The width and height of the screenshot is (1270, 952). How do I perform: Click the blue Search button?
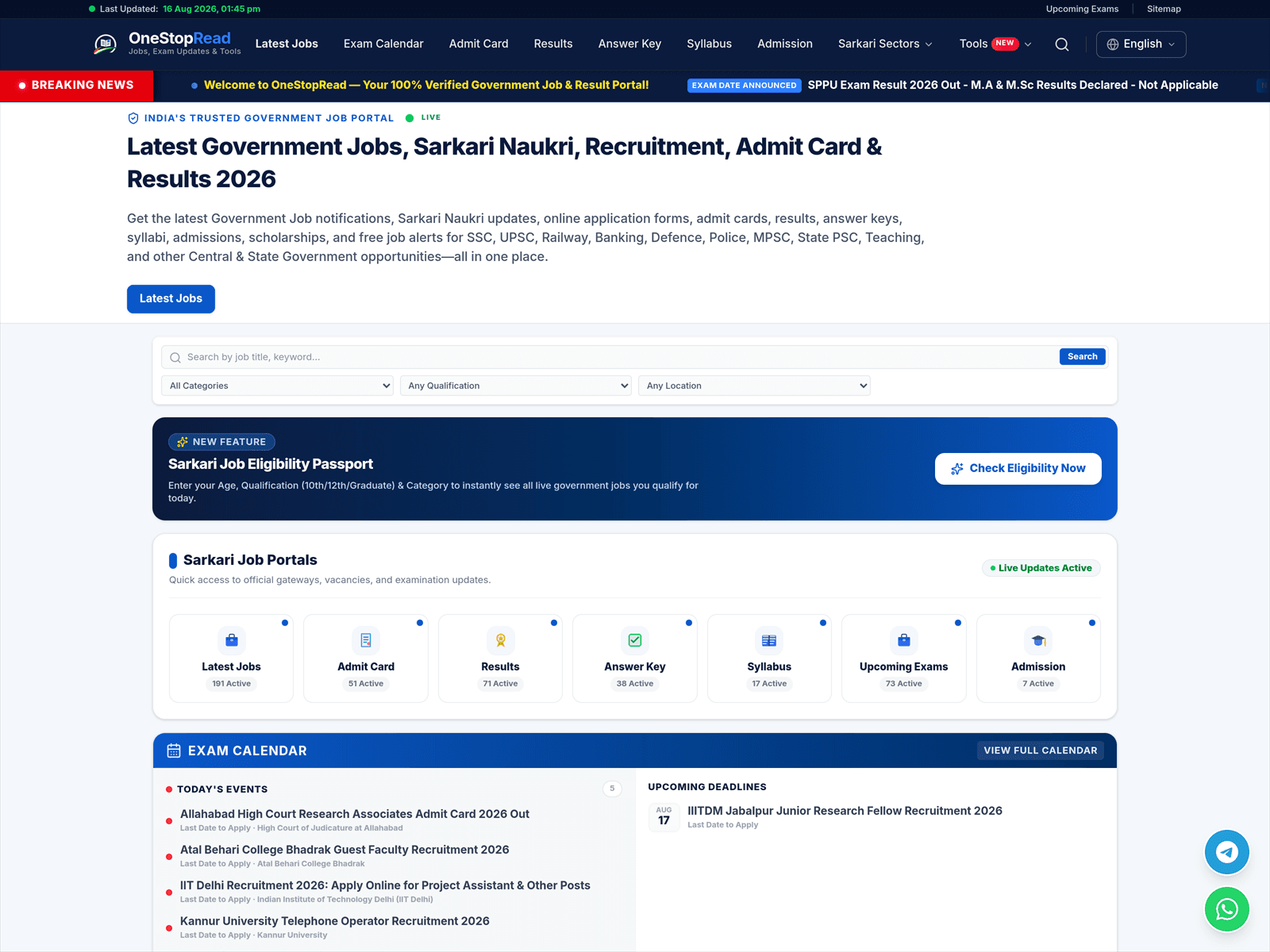click(1083, 357)
